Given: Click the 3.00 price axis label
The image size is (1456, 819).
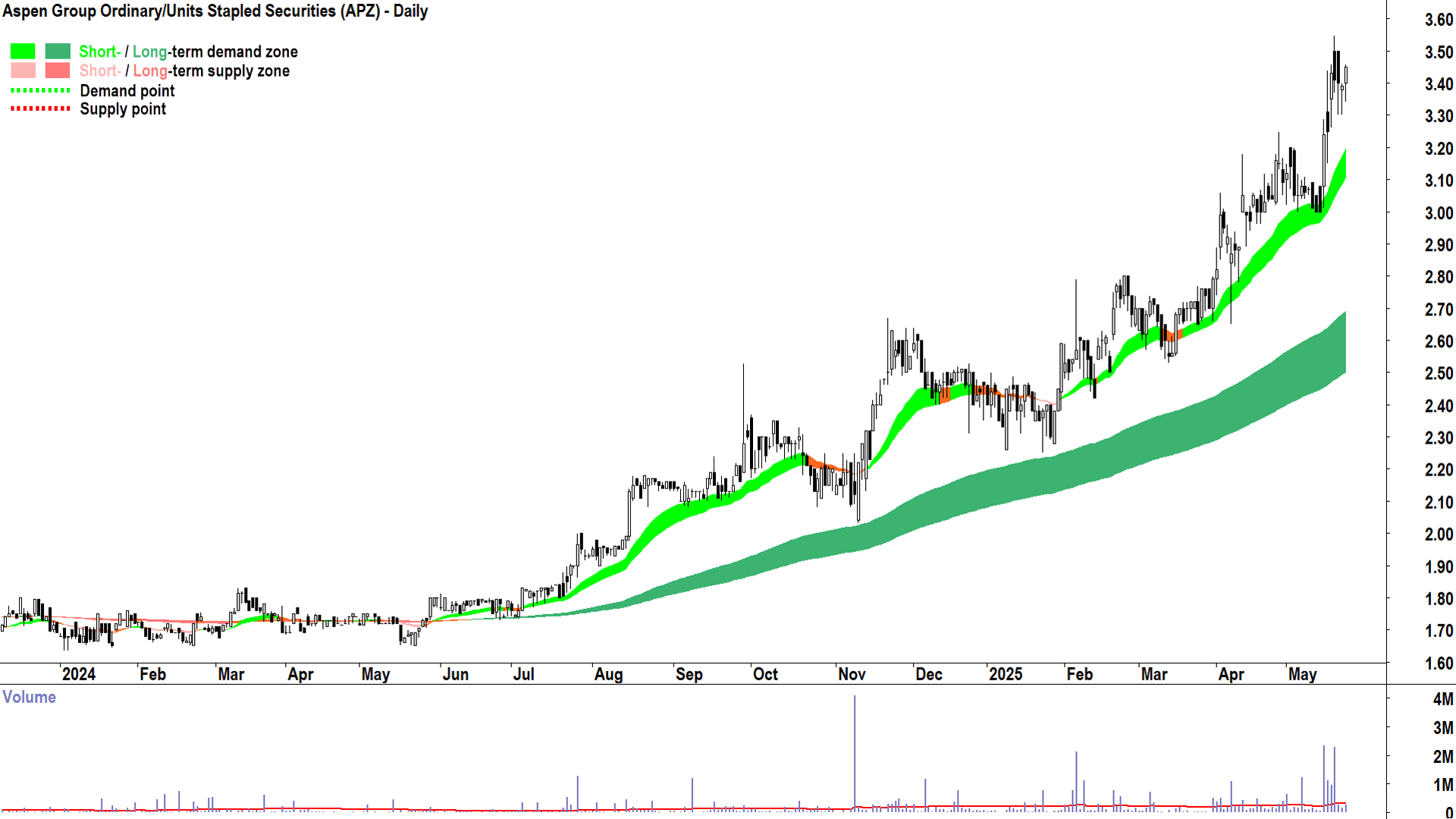Looking at the screenshot, I should (x=1439, y=213).
